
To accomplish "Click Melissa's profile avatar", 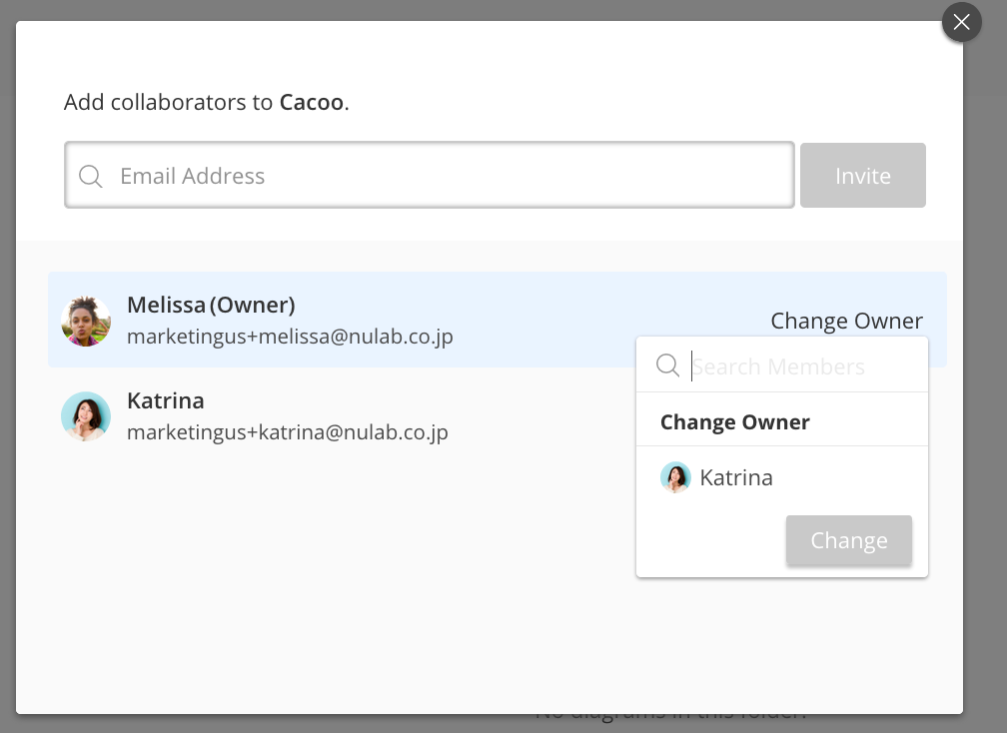I will [86, 321].
